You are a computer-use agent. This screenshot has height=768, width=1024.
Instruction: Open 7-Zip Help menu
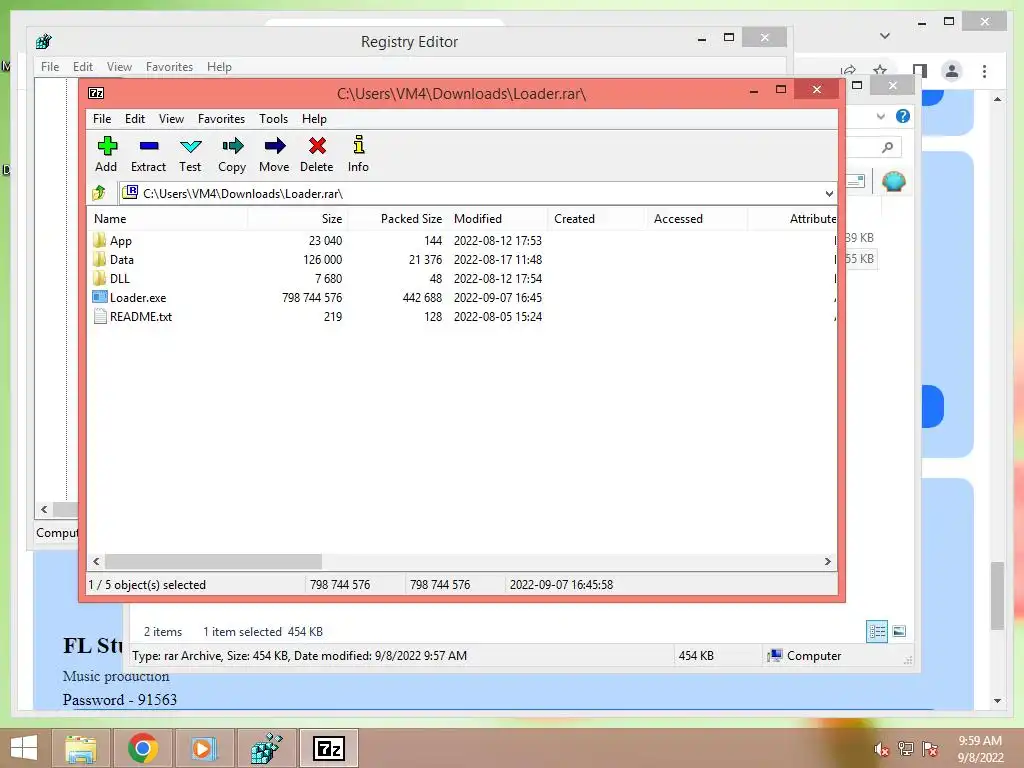(x=314, y=119)
